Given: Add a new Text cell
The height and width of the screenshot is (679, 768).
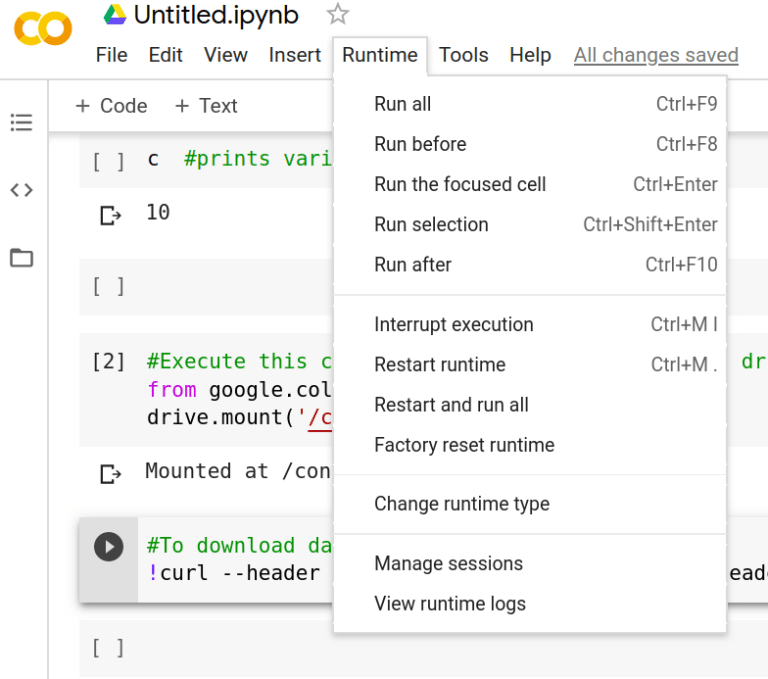Looking at the screenshot, I should click(206, 106).
